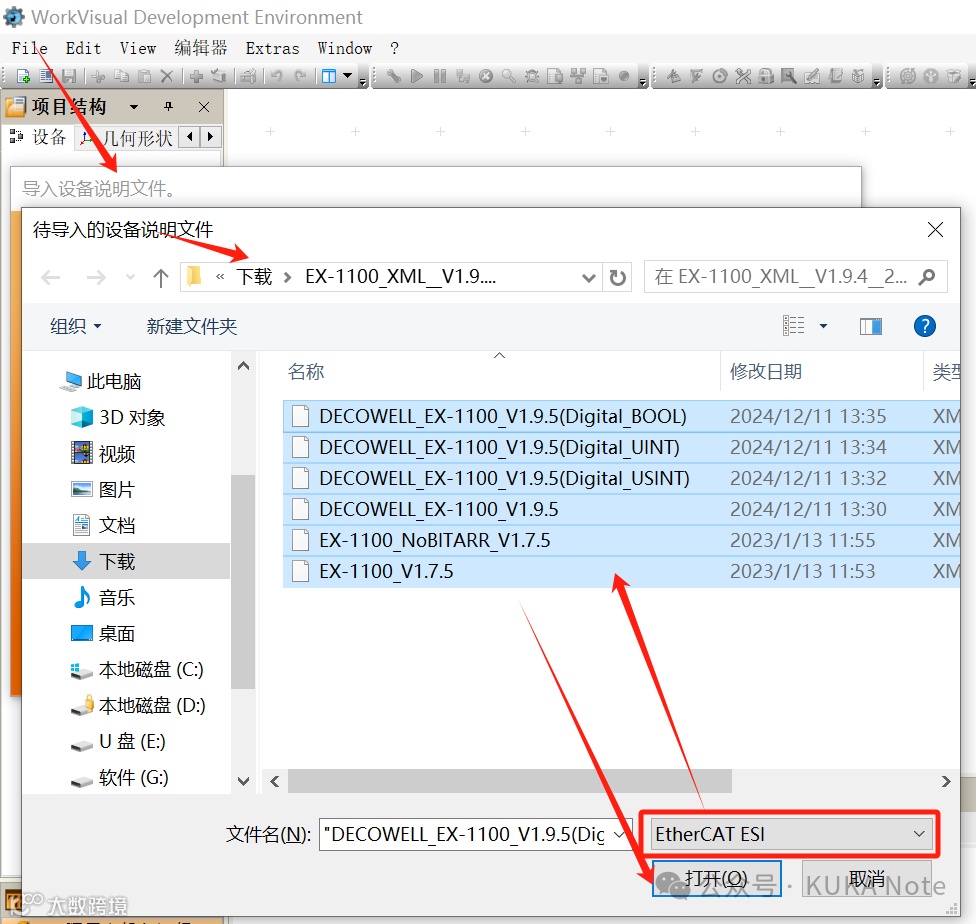Image resolution: width=976 pixels, height=924 pixels.
Task: Click the bug diagnosis toolbar icon
Action: point(532,77)
